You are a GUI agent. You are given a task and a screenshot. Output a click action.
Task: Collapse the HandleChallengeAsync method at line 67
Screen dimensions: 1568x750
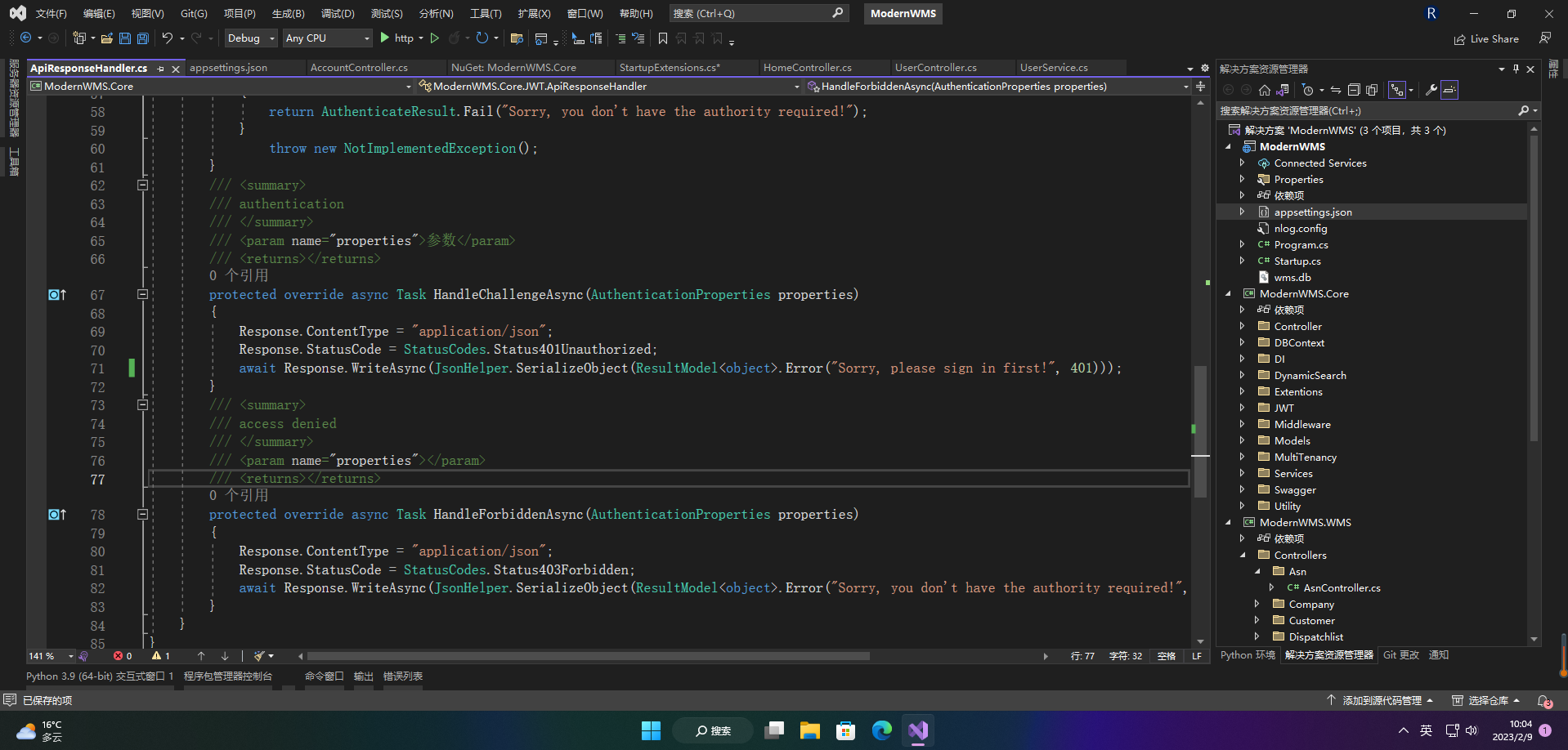pos(142,294)
